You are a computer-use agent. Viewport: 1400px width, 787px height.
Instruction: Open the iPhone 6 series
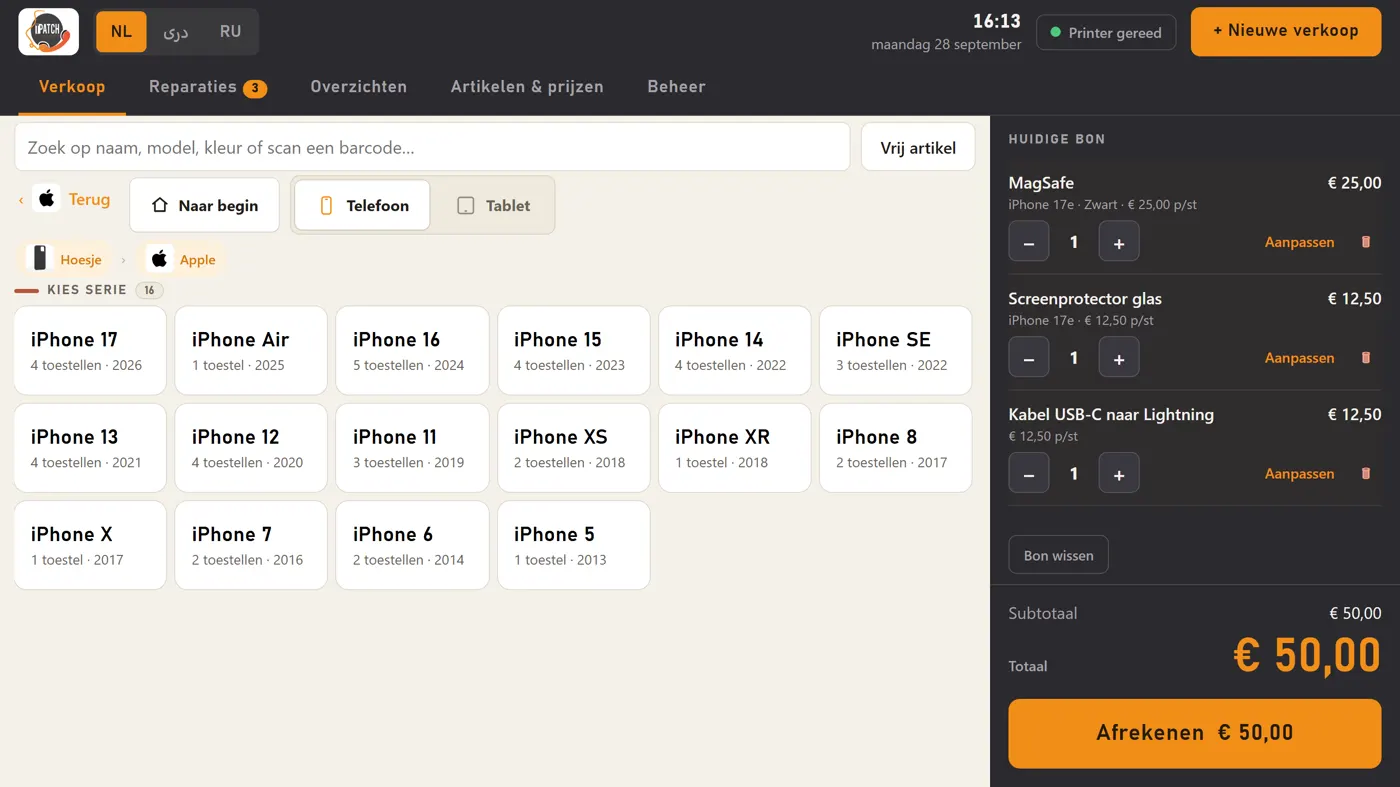412,545
